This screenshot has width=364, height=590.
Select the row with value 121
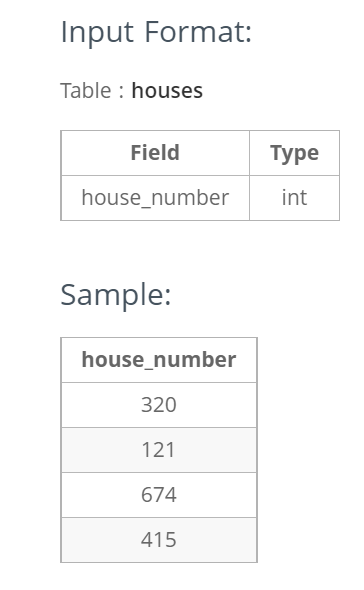159,450
